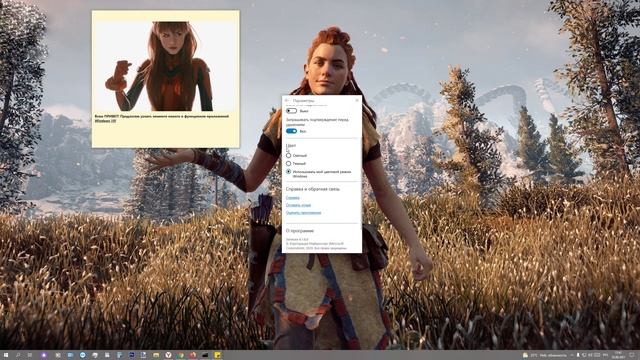Go back using the Параметры back arrow
The width and height of the screenshot is (640, 360).
287,100
